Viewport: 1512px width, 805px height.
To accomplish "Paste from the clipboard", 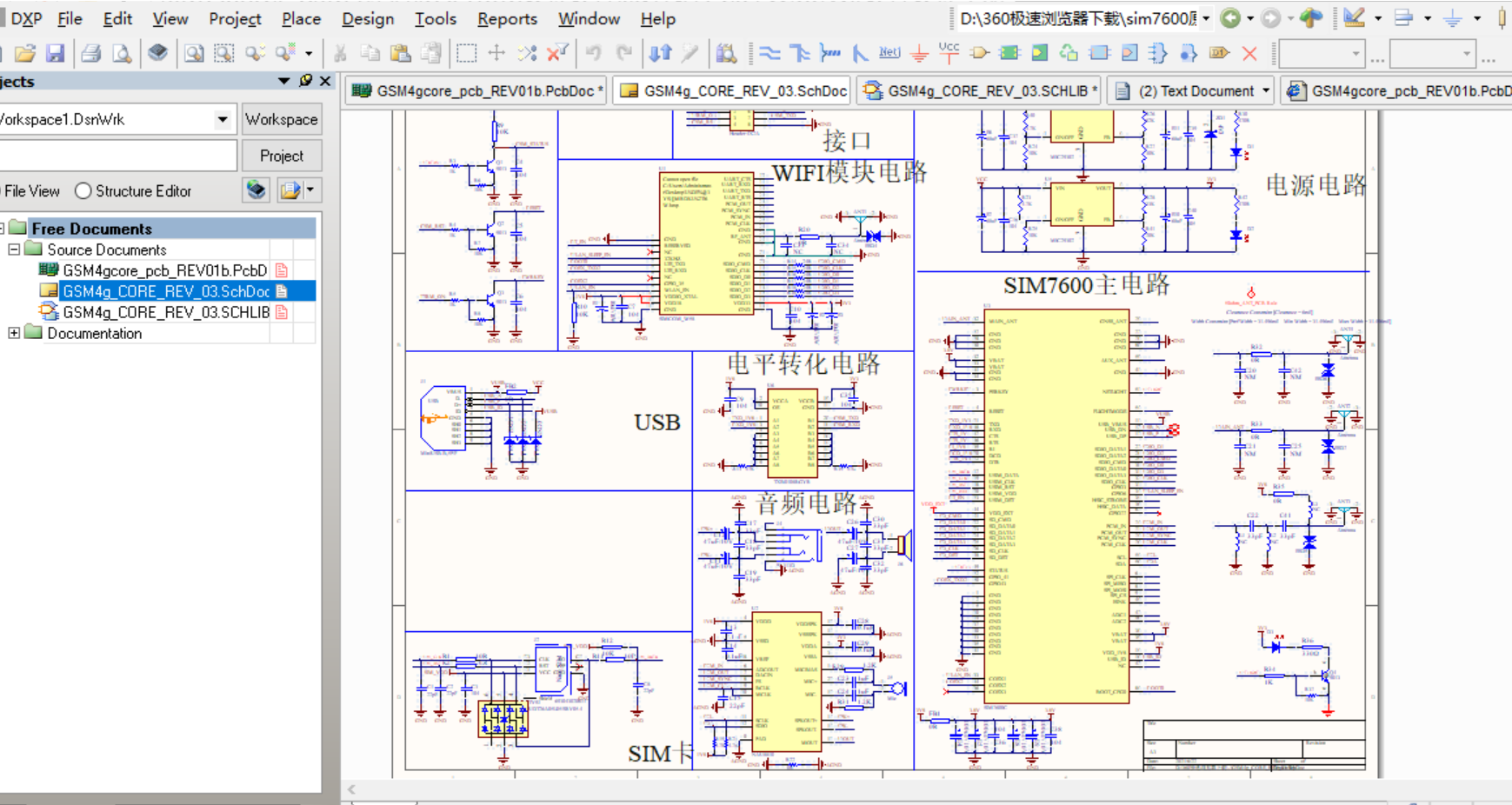I will 401,54.
